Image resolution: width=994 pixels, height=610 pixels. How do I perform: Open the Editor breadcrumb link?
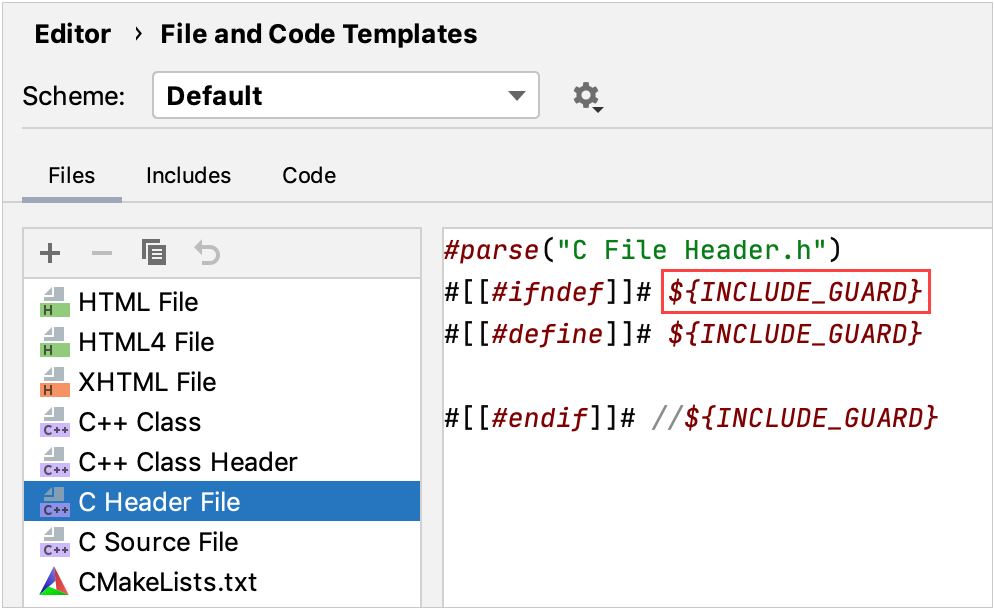click(72, 33)
